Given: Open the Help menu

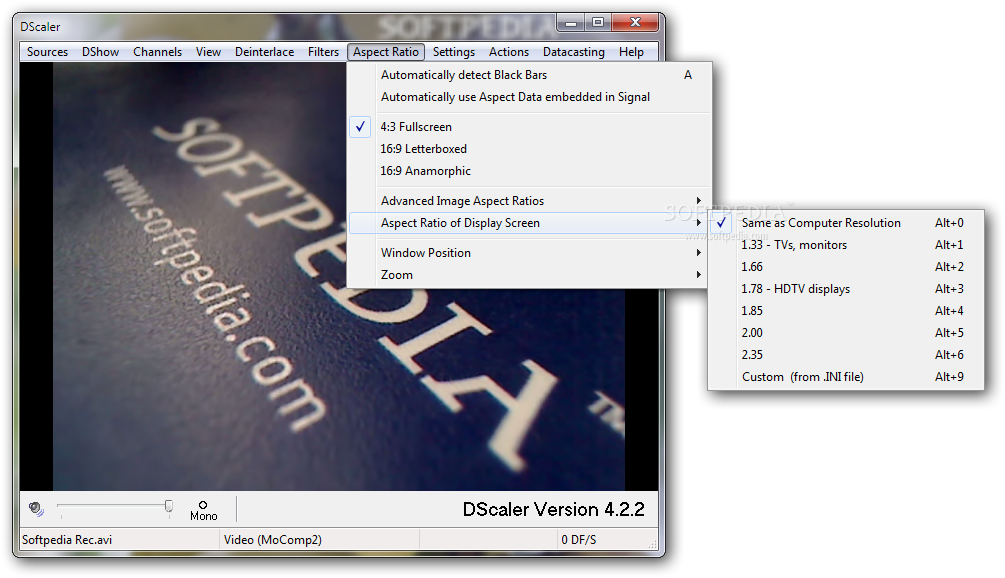Looking at the screenshot, I should [x=631, y=52].
